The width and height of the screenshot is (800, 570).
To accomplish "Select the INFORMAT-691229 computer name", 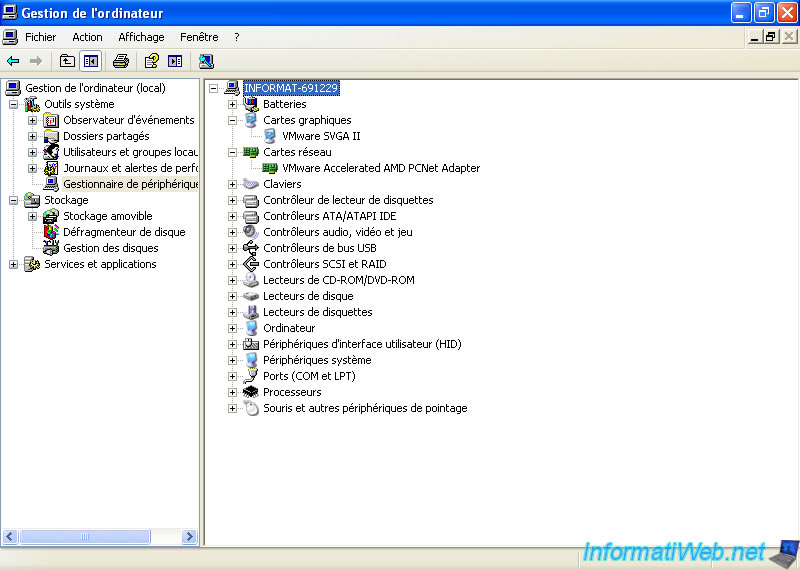I will coord(291,88).
